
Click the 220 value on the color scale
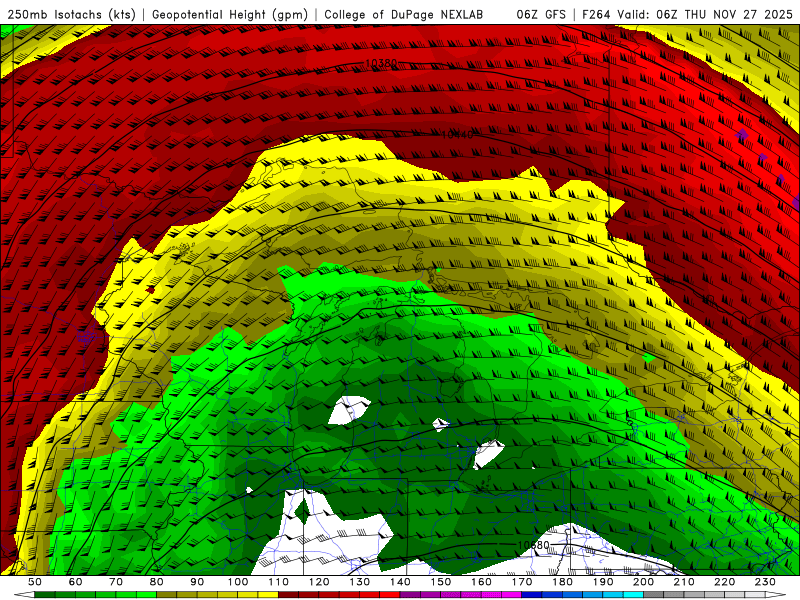pos(725,582)
